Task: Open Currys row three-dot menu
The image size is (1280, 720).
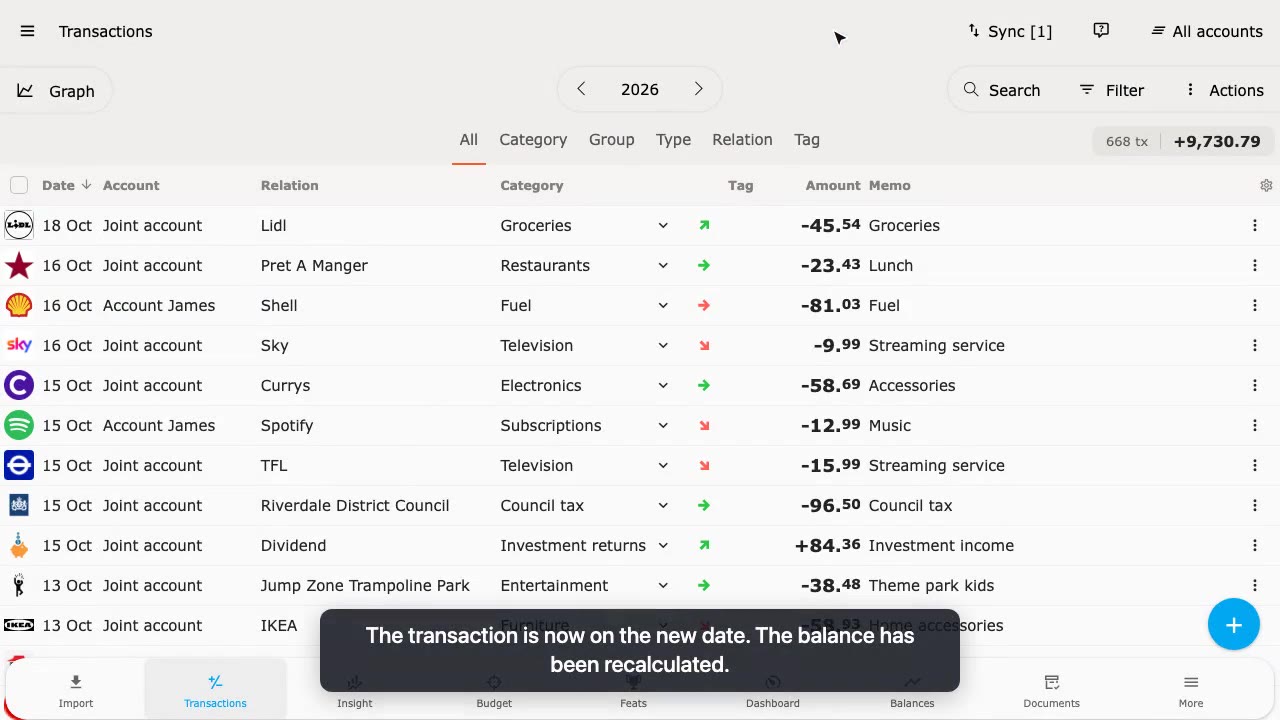Action: 1255,385
